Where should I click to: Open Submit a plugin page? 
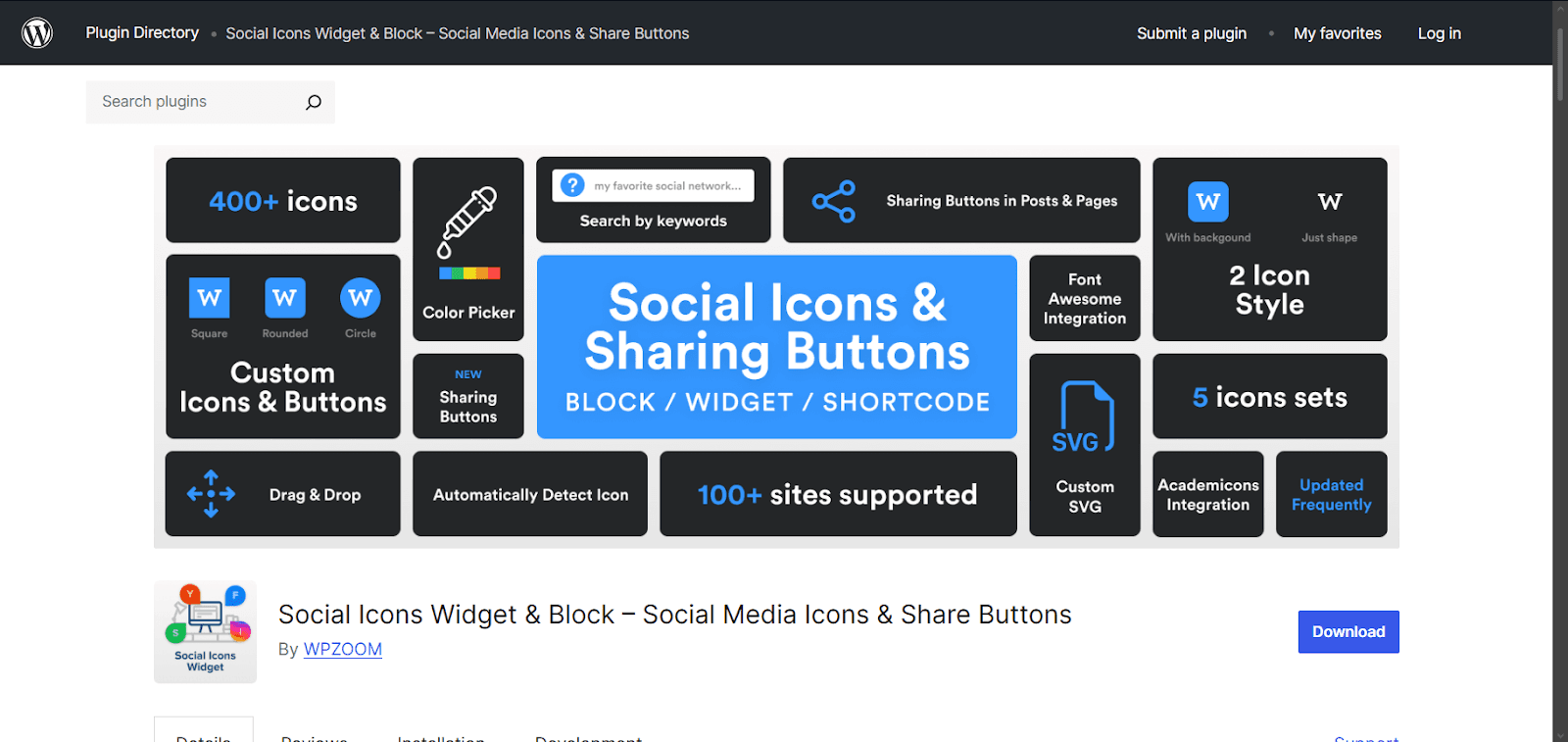coord(1192,33)
